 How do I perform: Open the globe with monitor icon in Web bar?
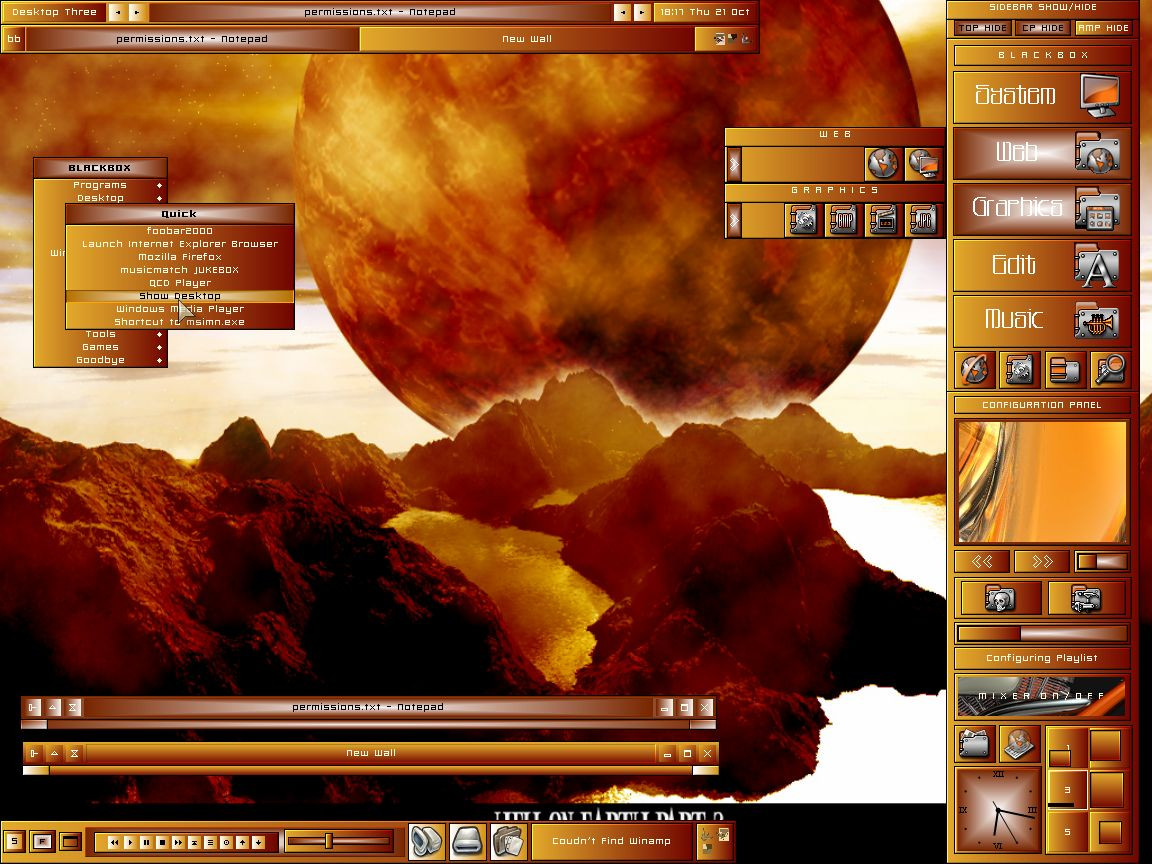[x=923, y=163]
